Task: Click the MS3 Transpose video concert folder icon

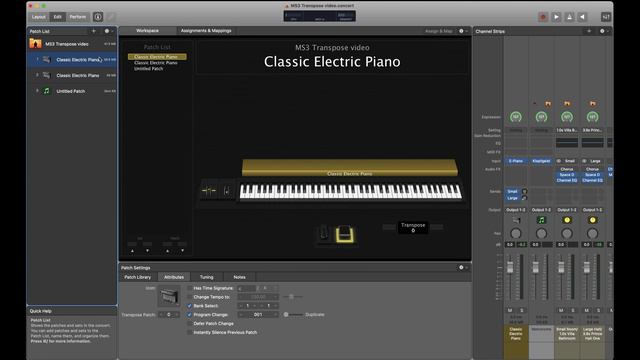Action: (36, 44)
